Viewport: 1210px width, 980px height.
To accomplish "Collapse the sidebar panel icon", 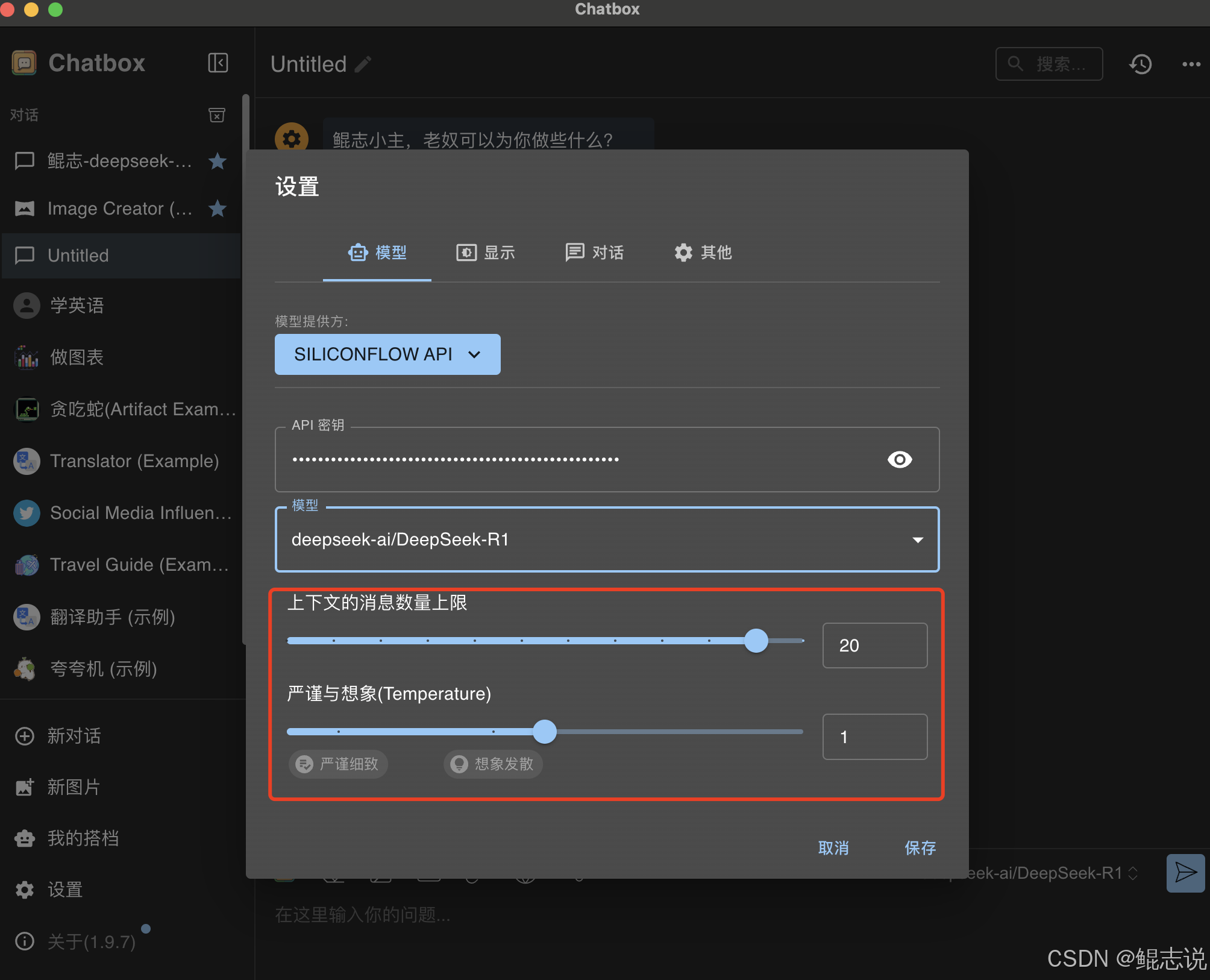I will click(218, 63).
